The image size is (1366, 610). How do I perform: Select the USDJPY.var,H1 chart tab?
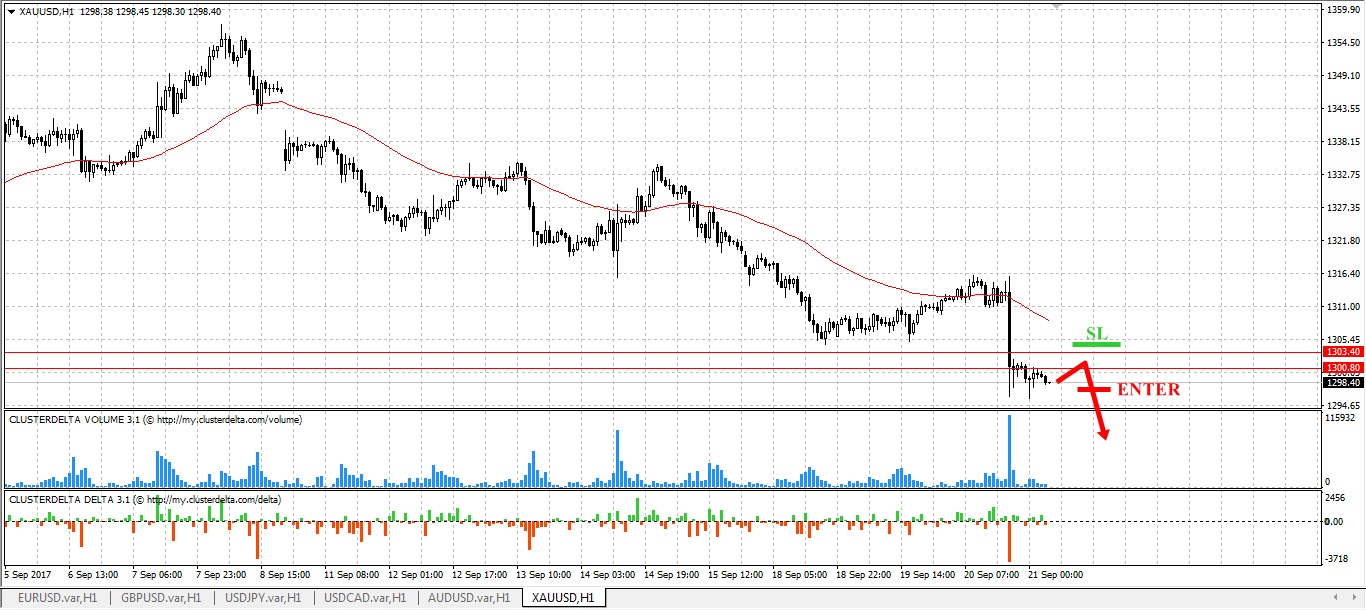tap(263, 598)
